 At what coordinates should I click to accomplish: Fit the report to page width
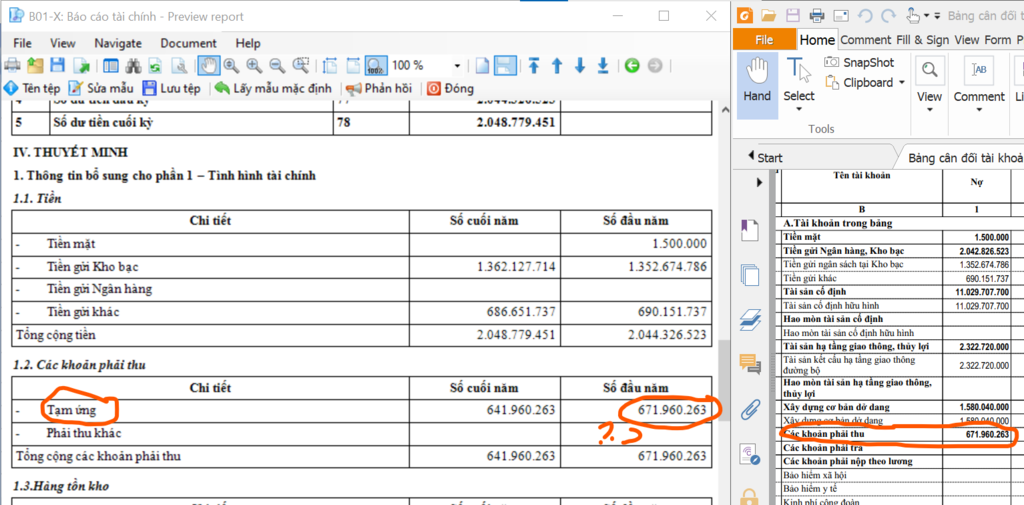pyautogui.click(x=330, y=65)
